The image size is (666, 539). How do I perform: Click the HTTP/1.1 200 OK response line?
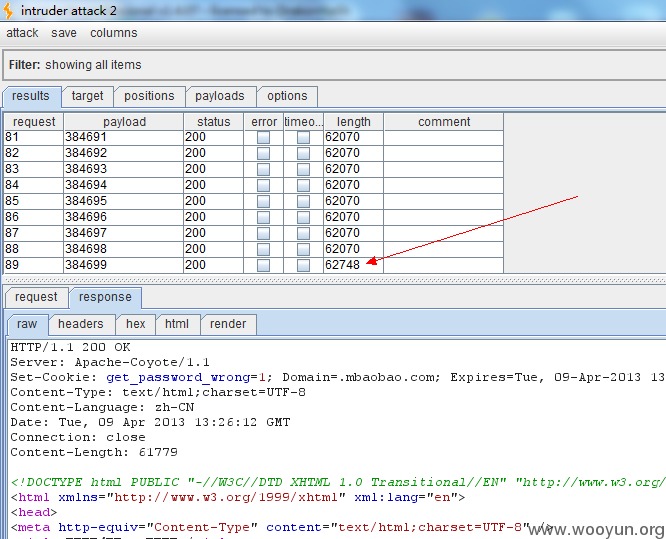(71, 347)
